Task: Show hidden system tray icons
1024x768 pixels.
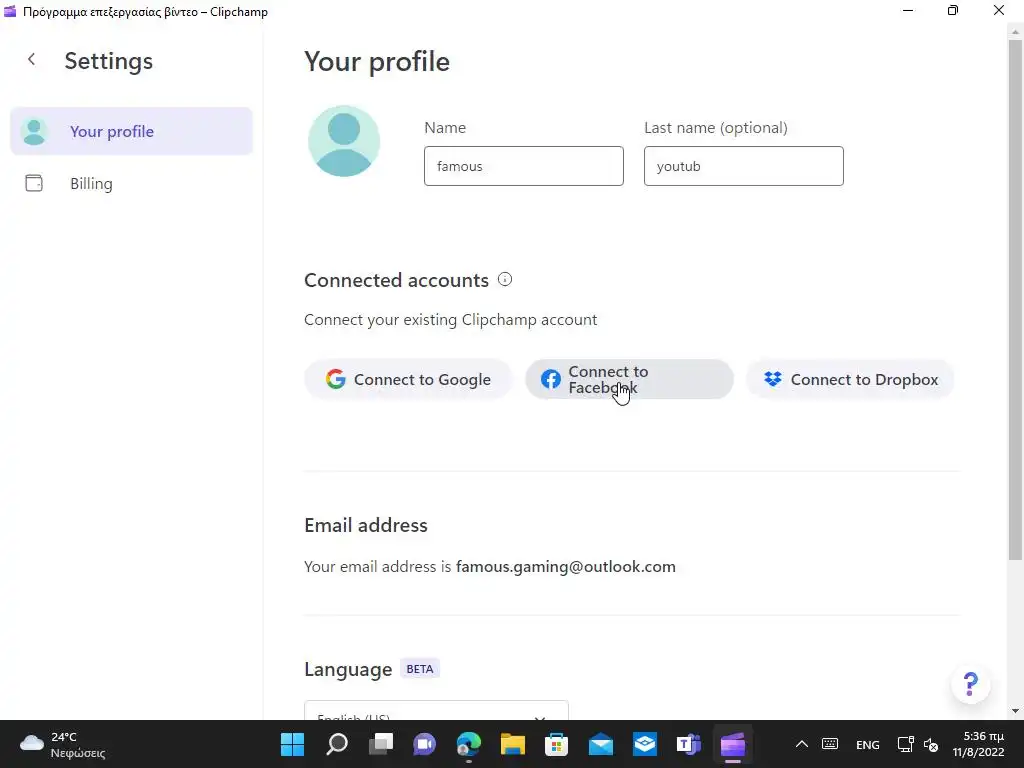Action: tap(802, 744)
